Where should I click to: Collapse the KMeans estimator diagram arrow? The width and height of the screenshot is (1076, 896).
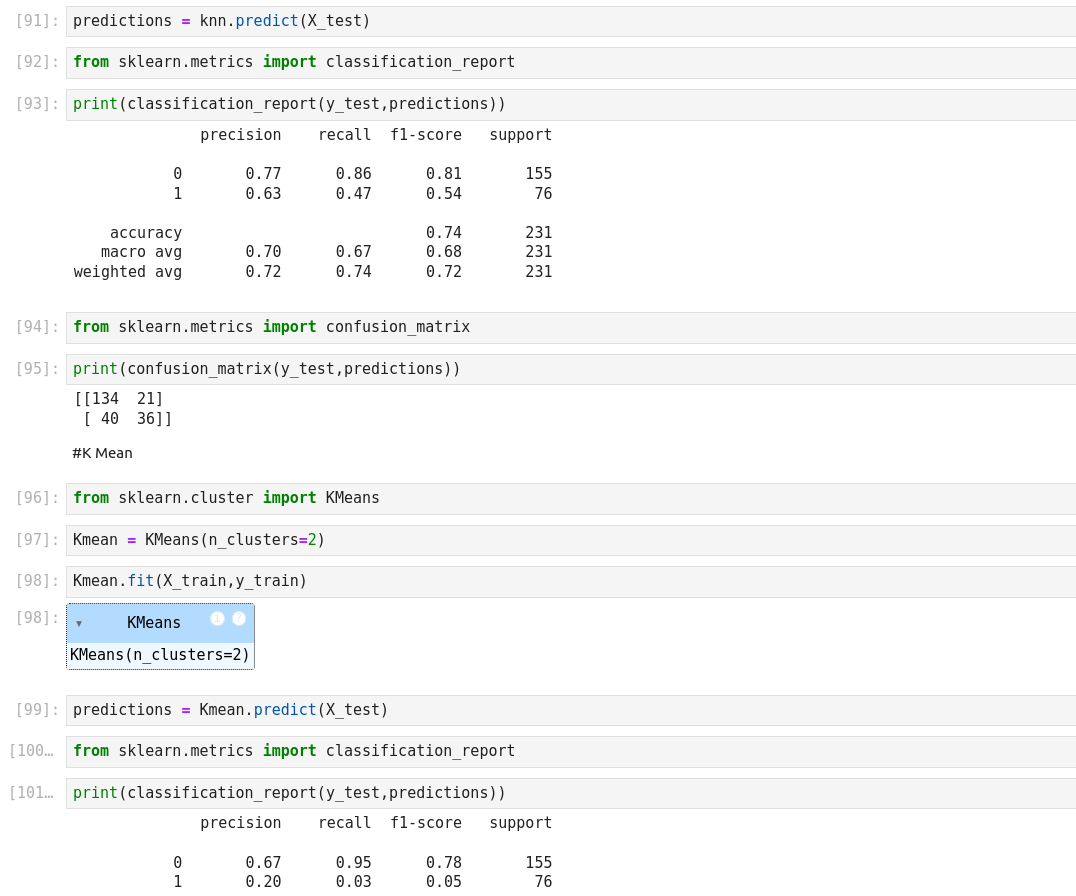79,624
